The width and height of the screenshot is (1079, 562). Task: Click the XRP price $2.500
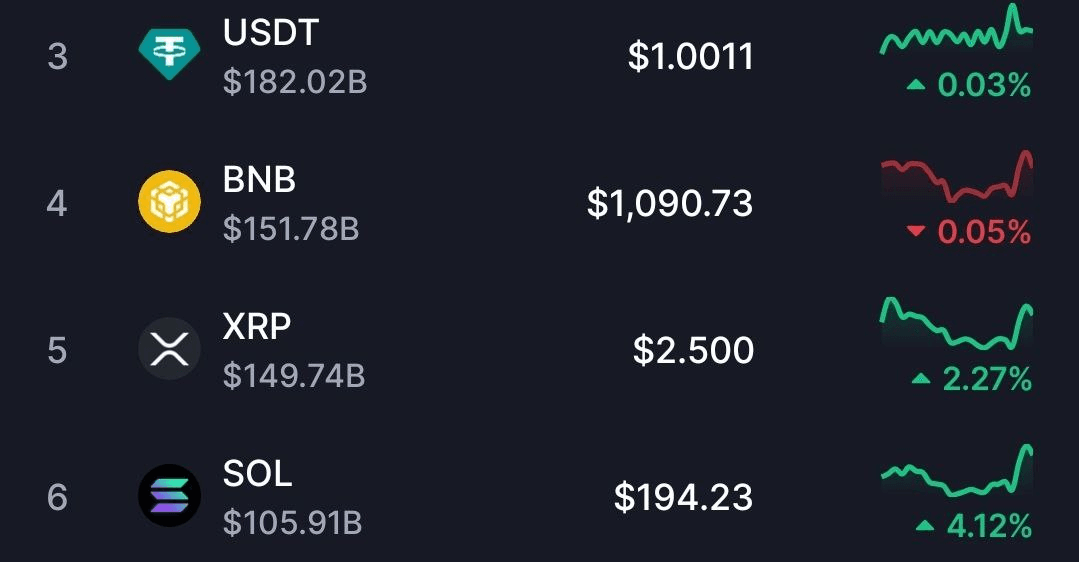pyautogui.click(x=693, y=351)
